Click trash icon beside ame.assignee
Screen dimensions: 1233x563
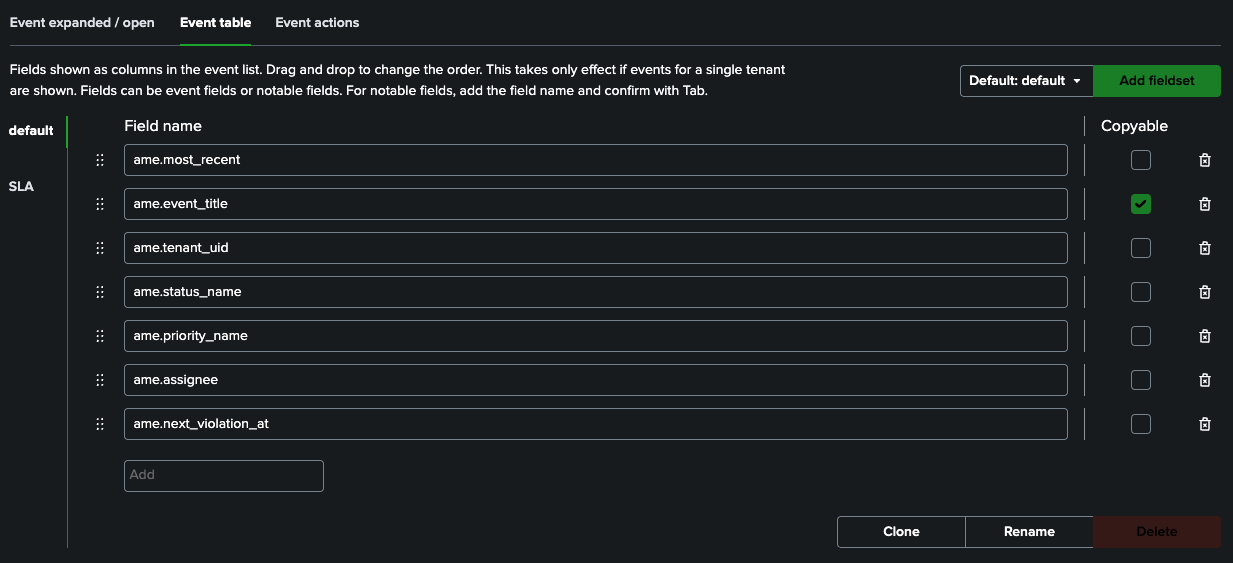coord(1205,380)
